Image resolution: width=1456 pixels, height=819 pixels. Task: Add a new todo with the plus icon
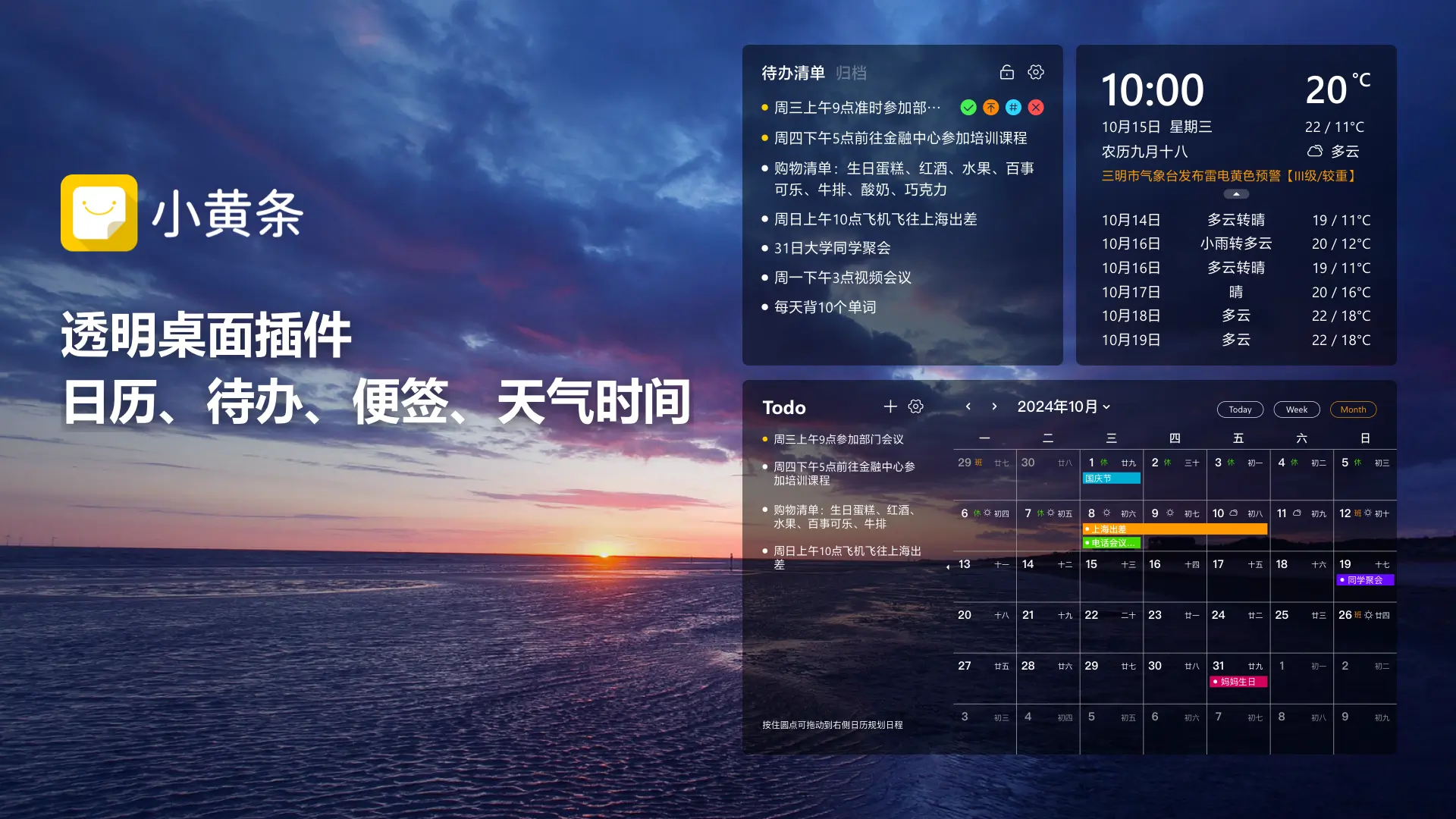890,406
